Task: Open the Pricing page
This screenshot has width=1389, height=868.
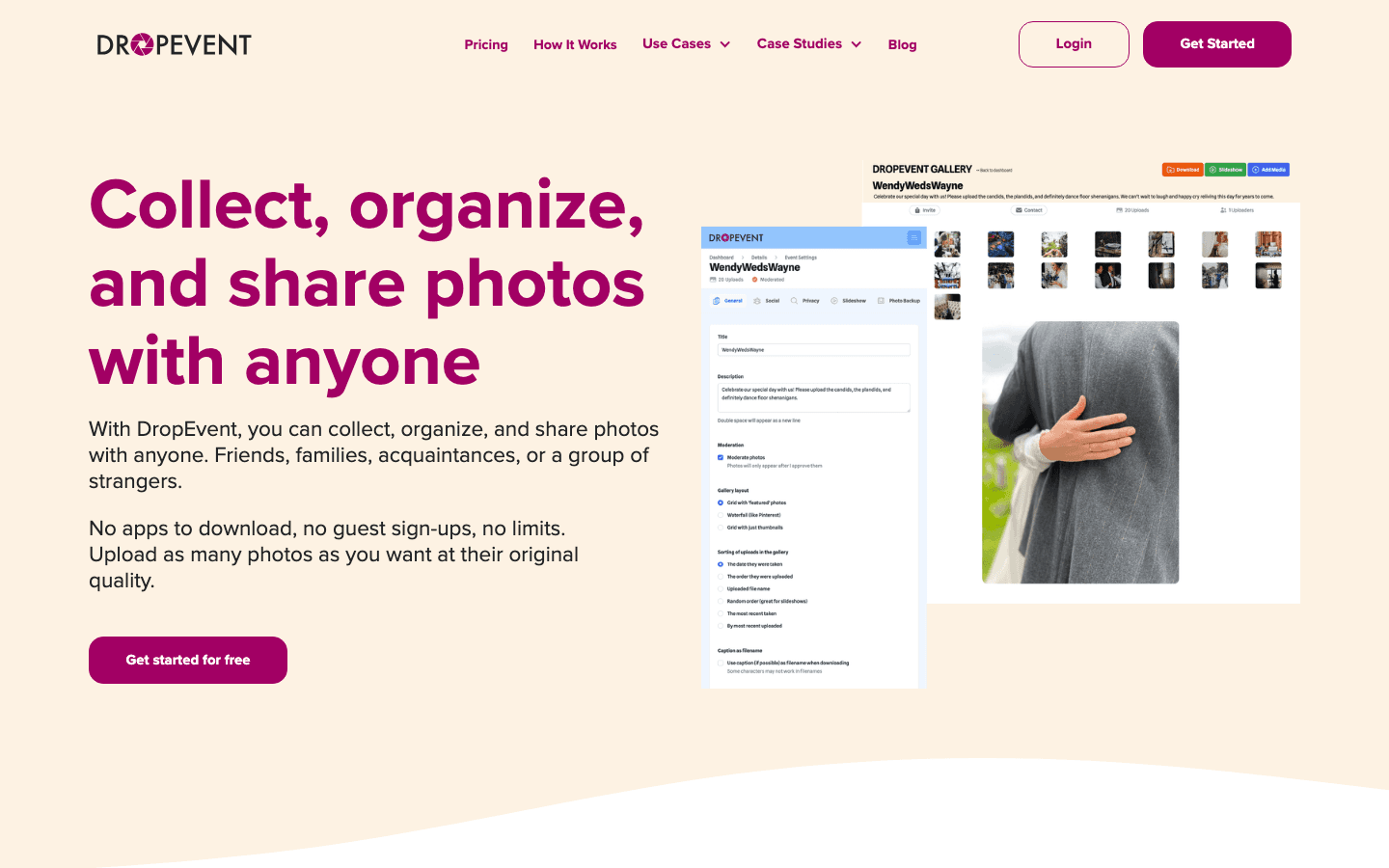Action: coord(486,44)
